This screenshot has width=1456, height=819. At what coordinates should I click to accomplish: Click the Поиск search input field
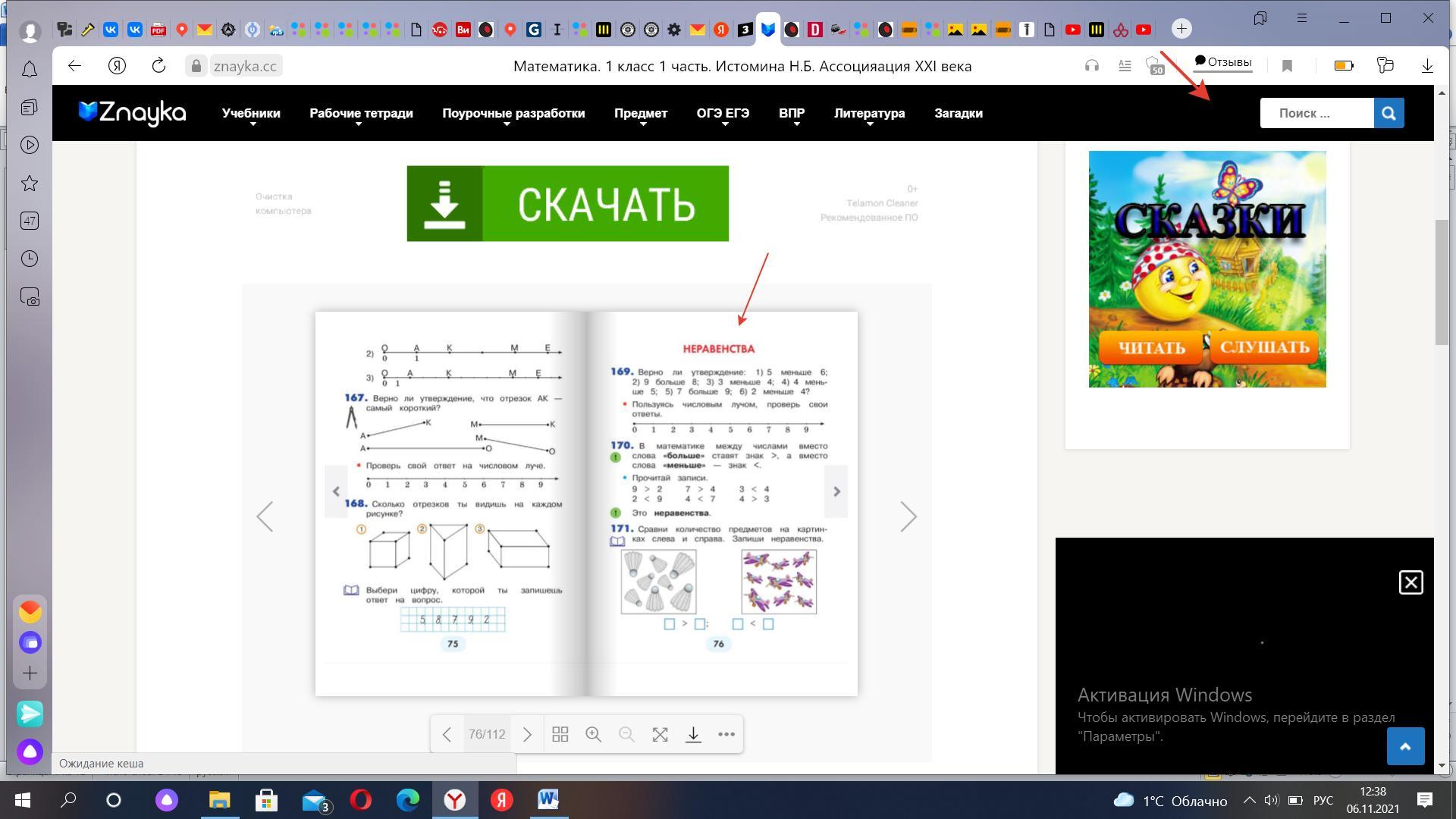pyautogui.click(x=1316, y=113)
